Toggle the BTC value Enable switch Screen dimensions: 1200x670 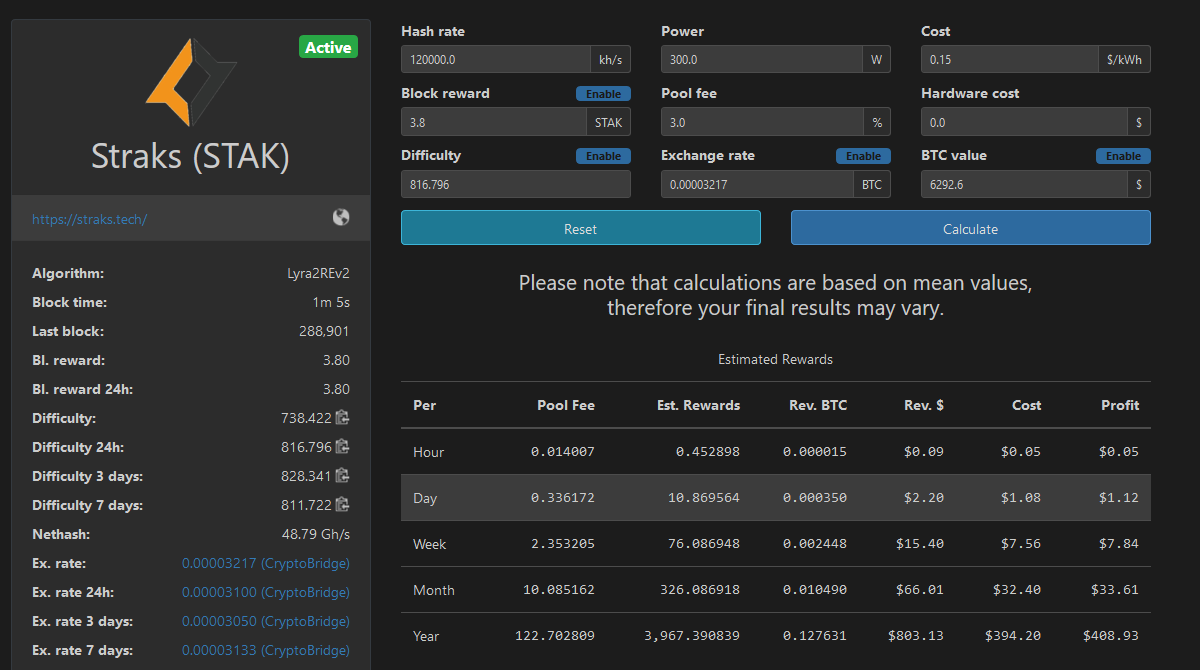[x=1123, y=156]
